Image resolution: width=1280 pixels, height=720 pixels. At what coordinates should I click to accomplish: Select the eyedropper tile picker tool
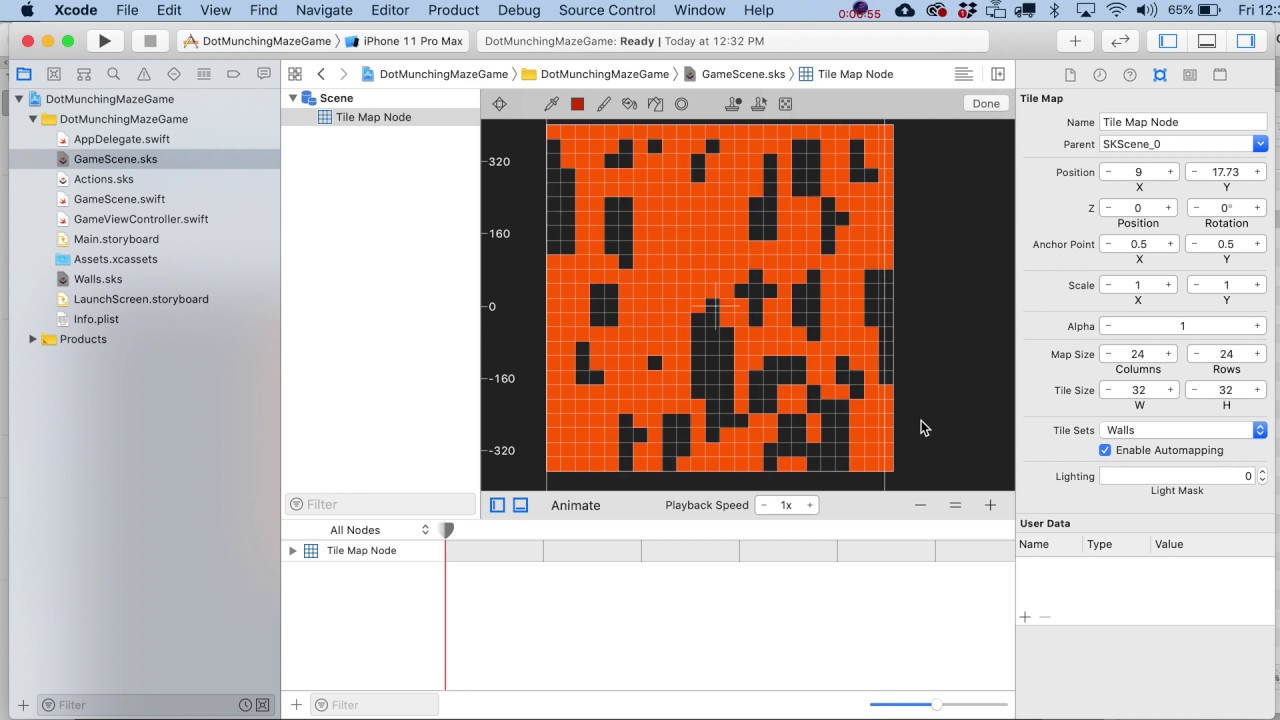(x=551, y=104)
